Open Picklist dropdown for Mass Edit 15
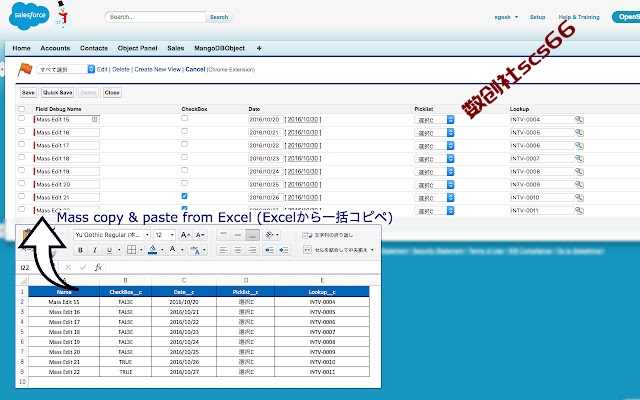 pos(434,120)
